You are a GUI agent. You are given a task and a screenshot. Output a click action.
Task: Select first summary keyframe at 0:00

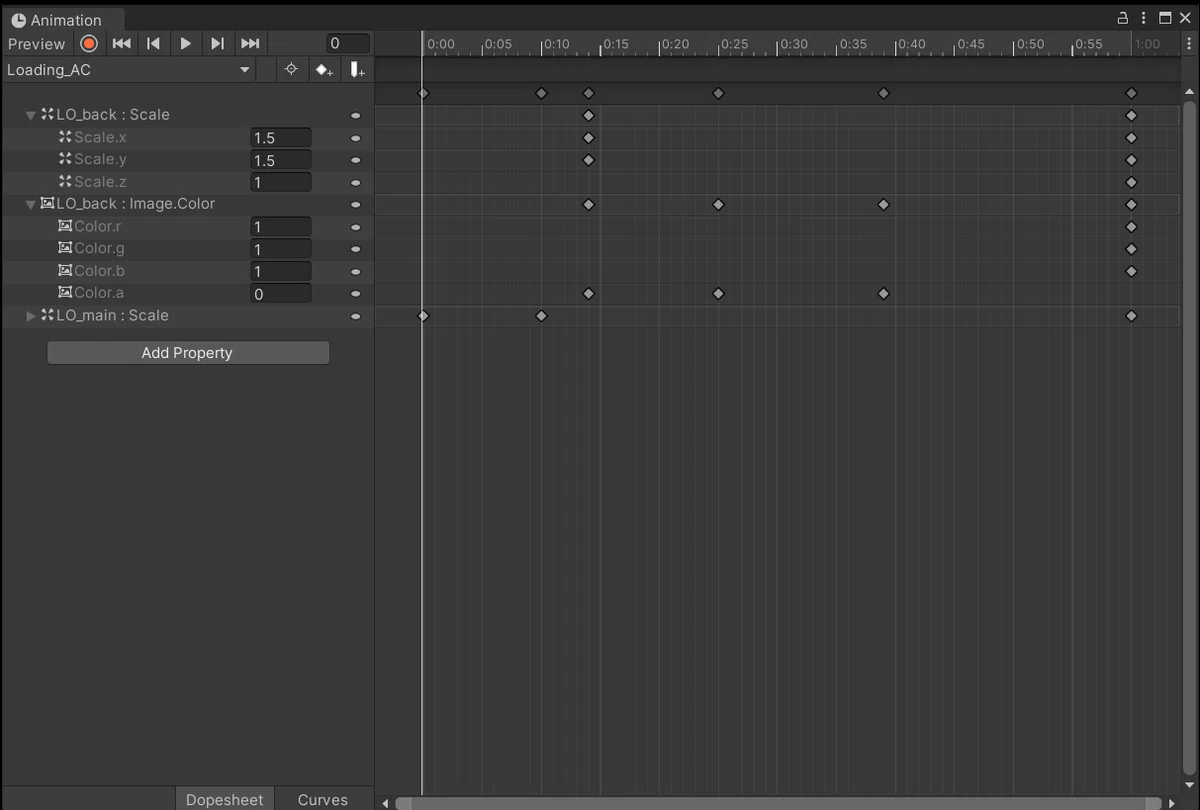click(x=423, y=93)
